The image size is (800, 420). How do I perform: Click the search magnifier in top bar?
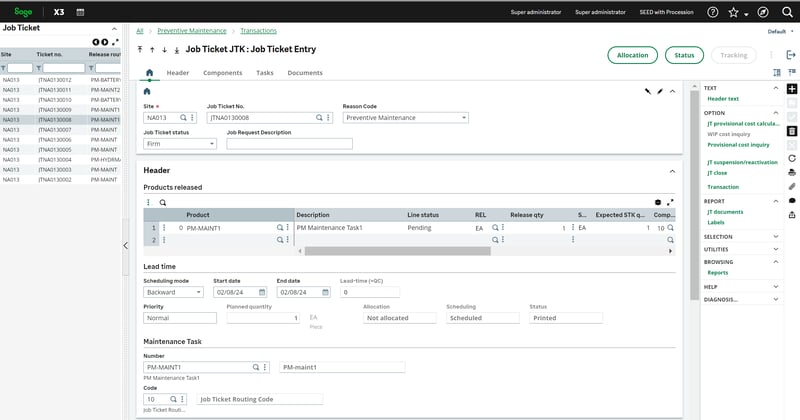coord(787,12)
